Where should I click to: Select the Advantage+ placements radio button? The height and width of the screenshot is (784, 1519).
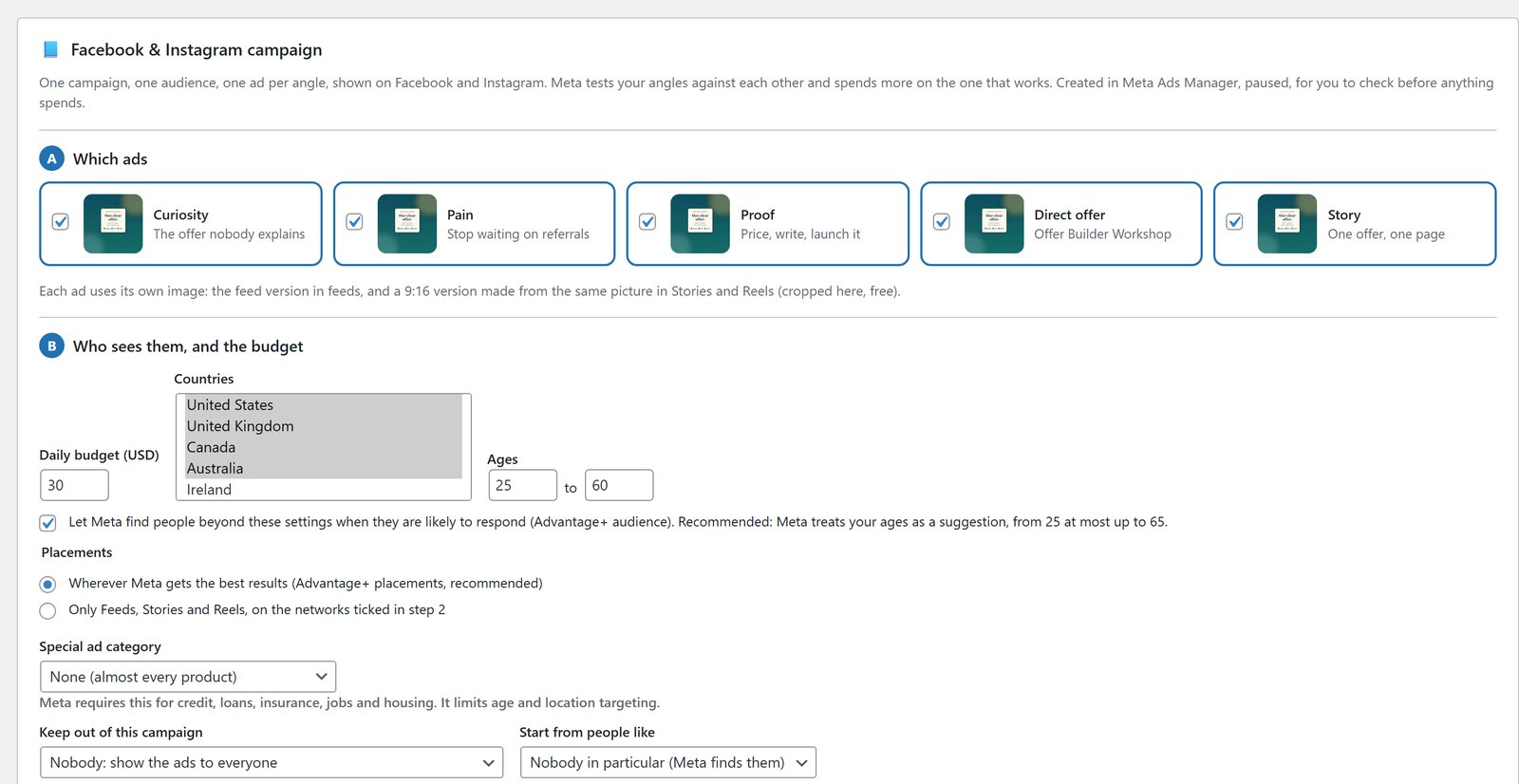tap(47, 584)
